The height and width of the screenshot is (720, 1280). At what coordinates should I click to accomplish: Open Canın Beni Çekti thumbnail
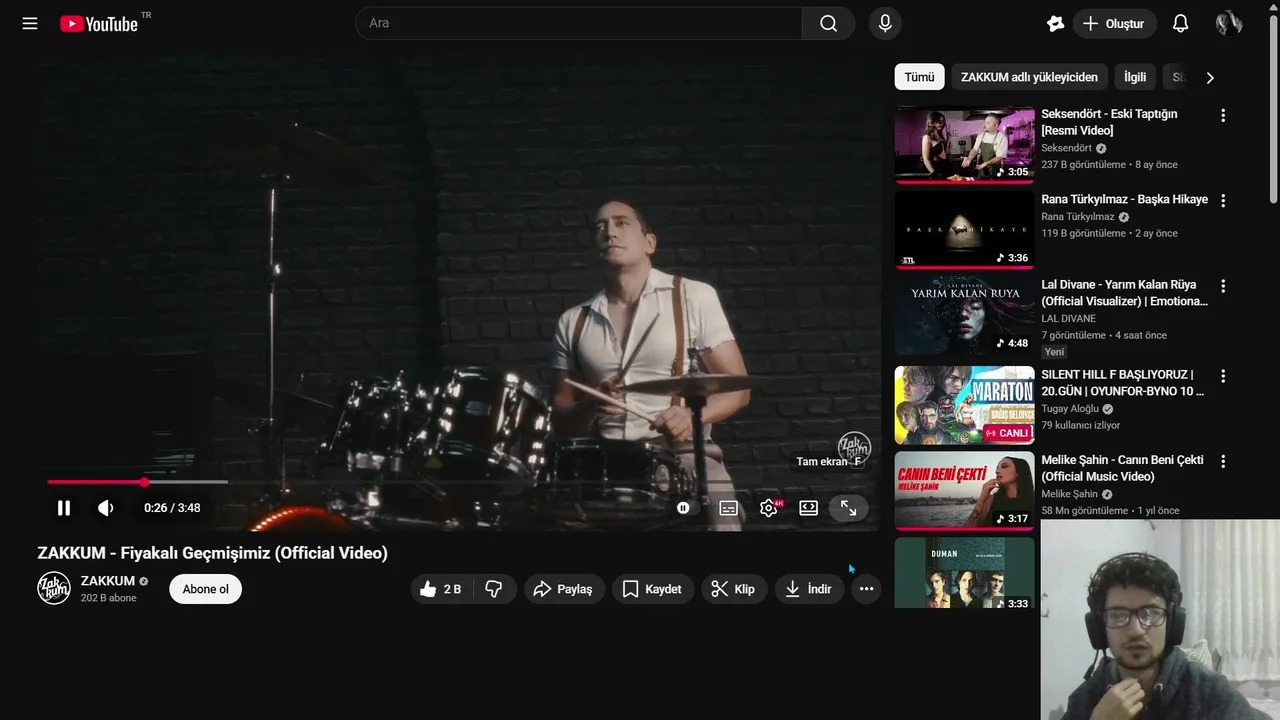964,491
